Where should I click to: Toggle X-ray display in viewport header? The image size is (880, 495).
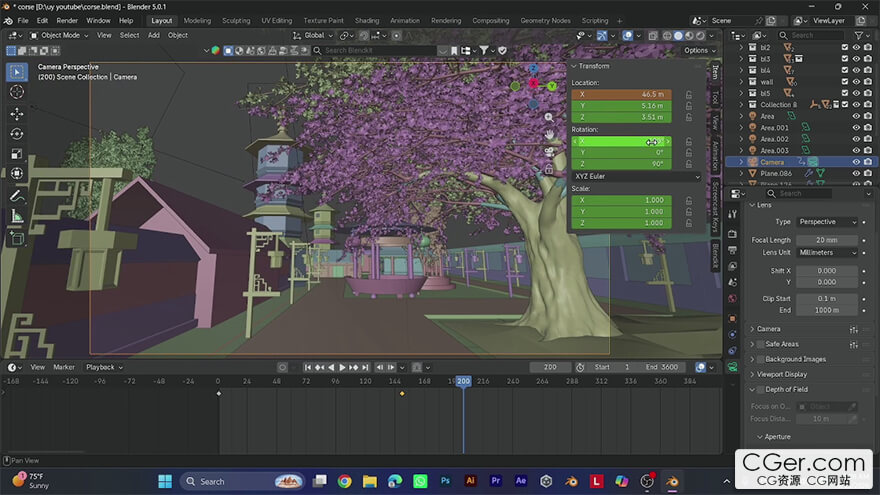click(x=652, y=35)
